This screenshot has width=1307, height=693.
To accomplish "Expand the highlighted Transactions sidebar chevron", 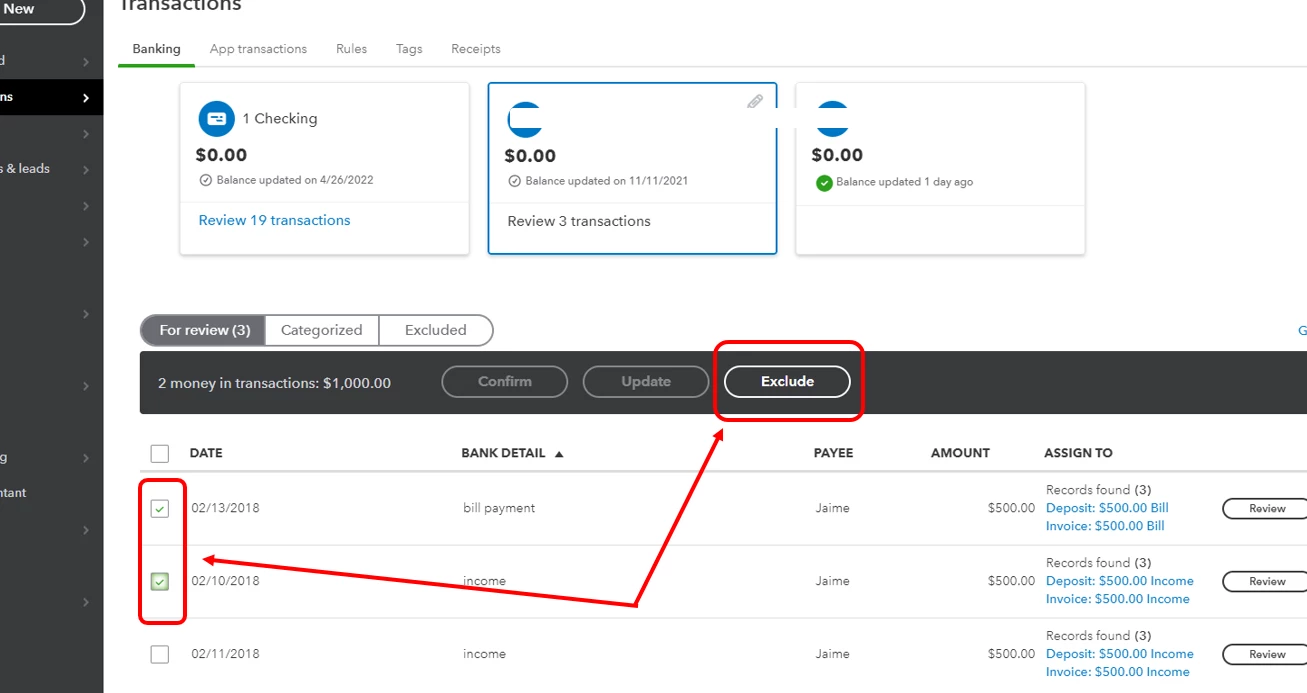I will click(x=86, y=98).
